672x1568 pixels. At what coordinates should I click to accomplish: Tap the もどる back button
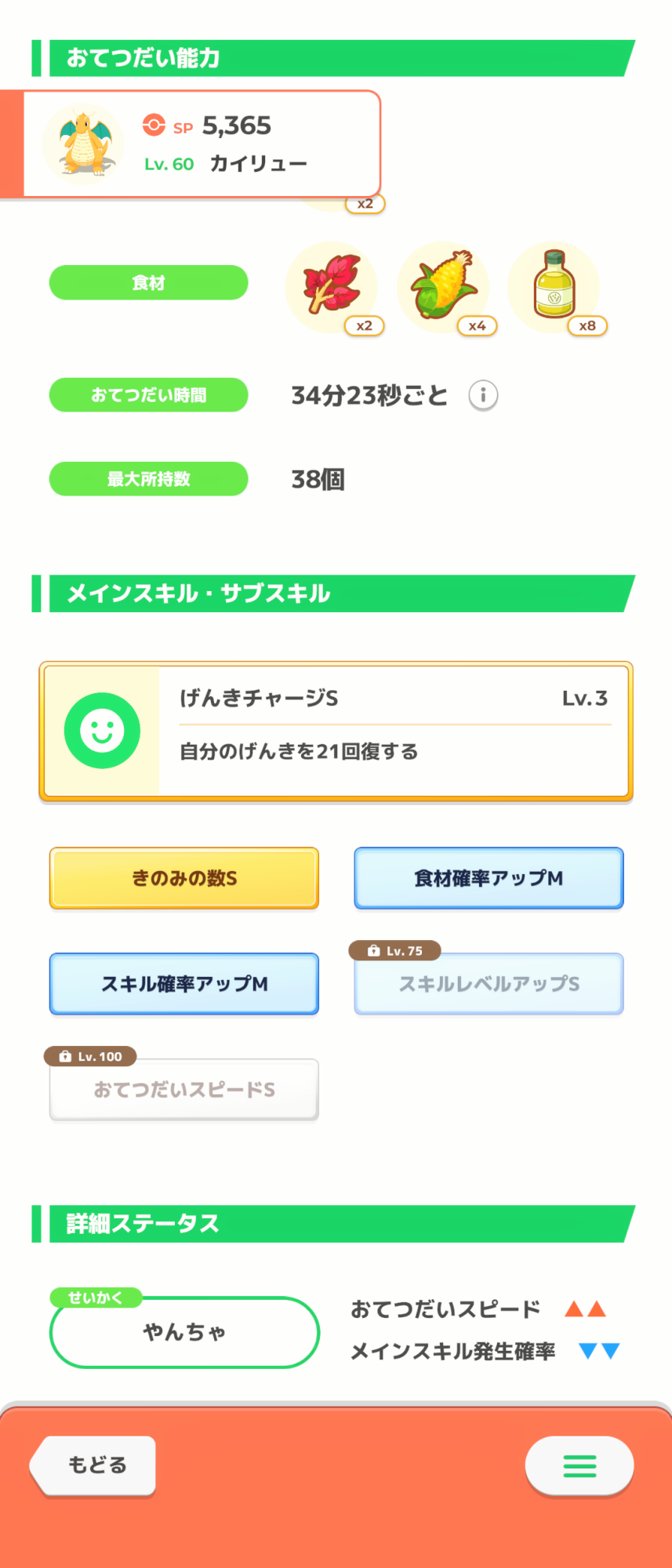tap(93, 1465)
